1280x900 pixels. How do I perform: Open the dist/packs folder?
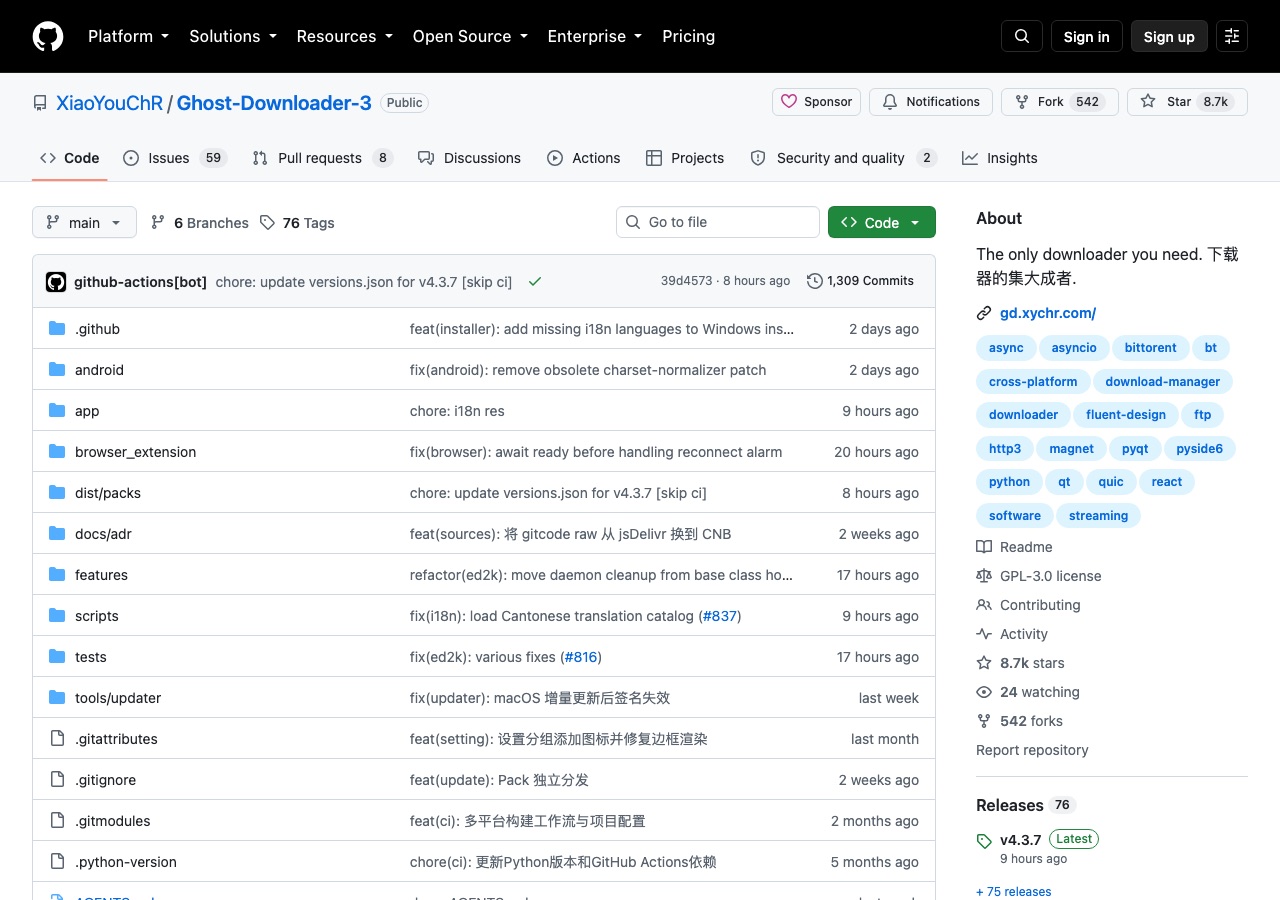pos(108,493)
